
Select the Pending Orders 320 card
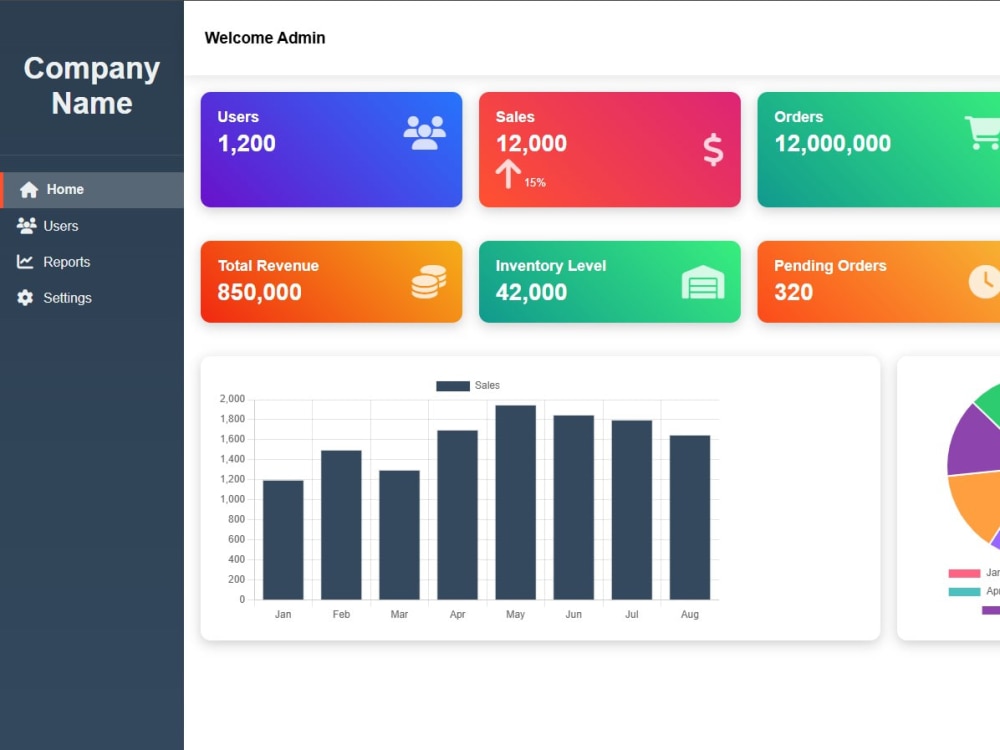[879, 281]
